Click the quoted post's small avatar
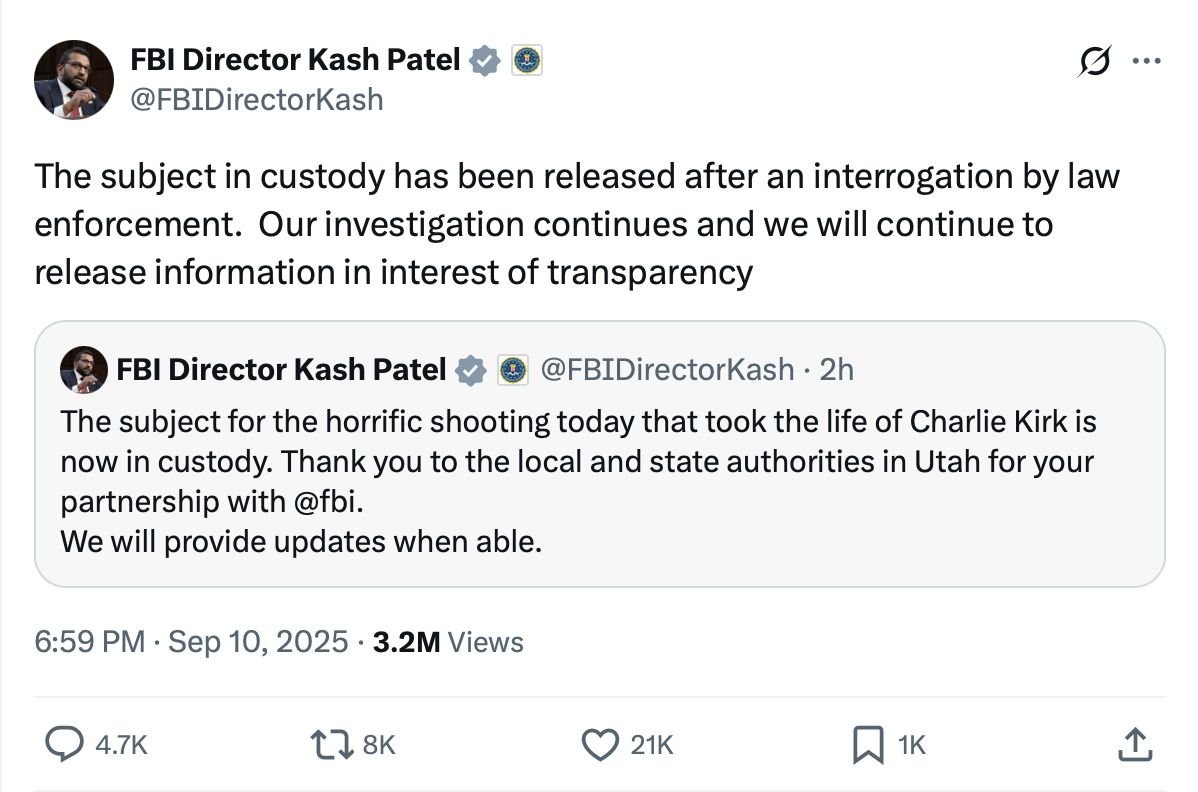1198x792 pixels. click(84, 370)
